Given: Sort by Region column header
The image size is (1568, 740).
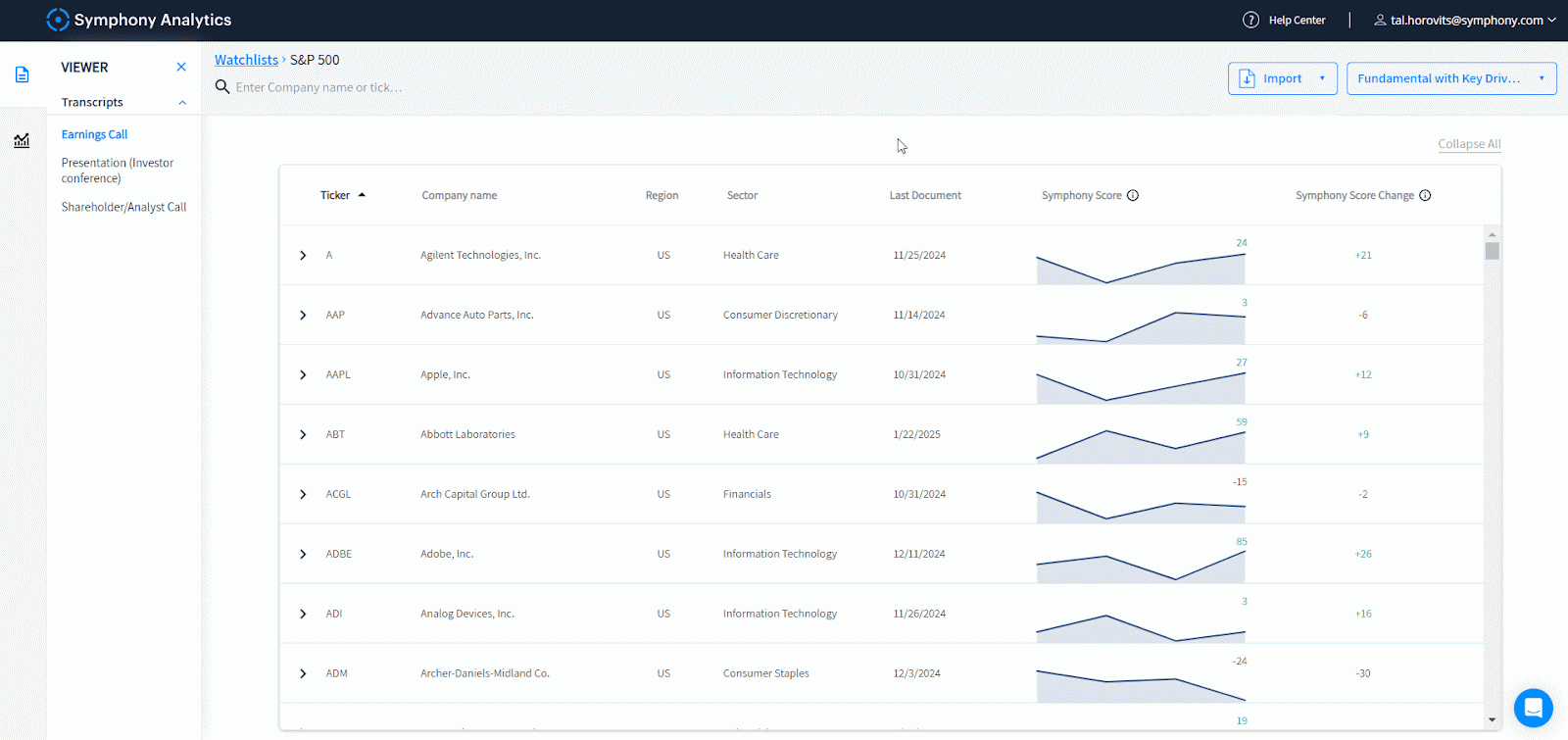Looking at the screenshot, I should [x=661, y=195].
